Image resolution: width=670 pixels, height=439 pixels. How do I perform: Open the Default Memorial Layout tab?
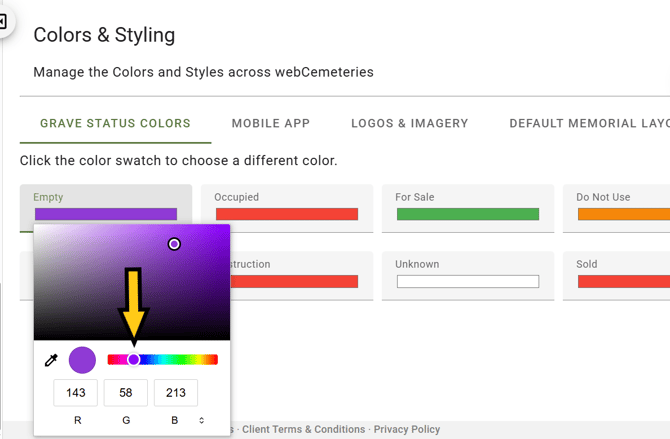(588, 124)
